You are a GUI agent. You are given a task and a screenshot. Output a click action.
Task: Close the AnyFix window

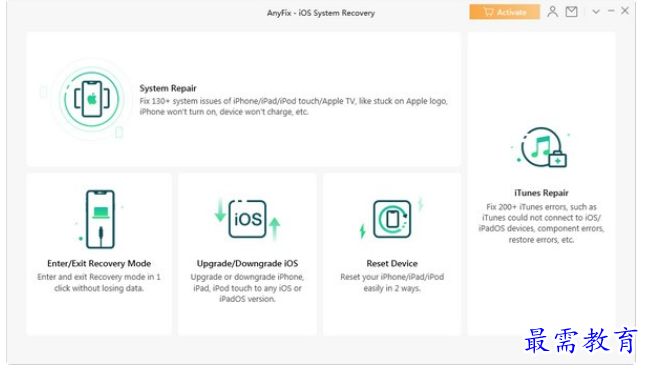pos(625,11)
